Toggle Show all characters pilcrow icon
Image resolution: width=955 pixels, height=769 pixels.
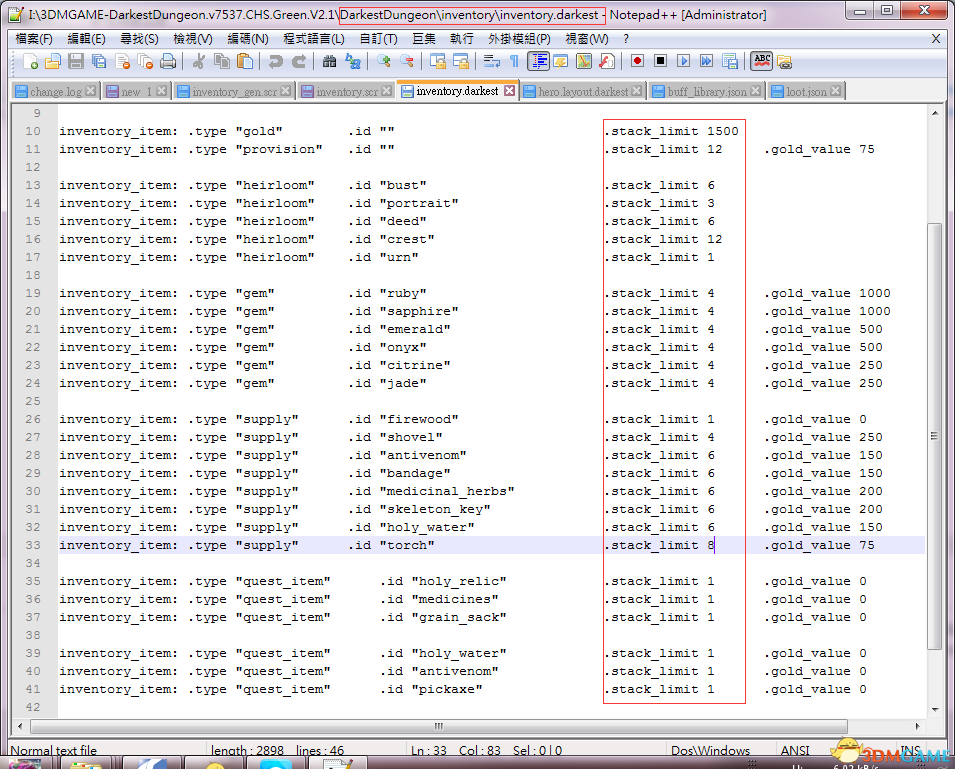(514, 61)
